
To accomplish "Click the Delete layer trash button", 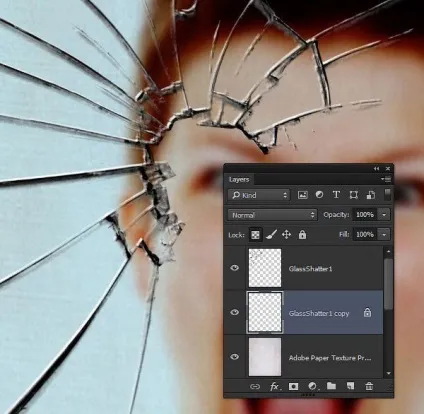I will [x=369, y=386].
